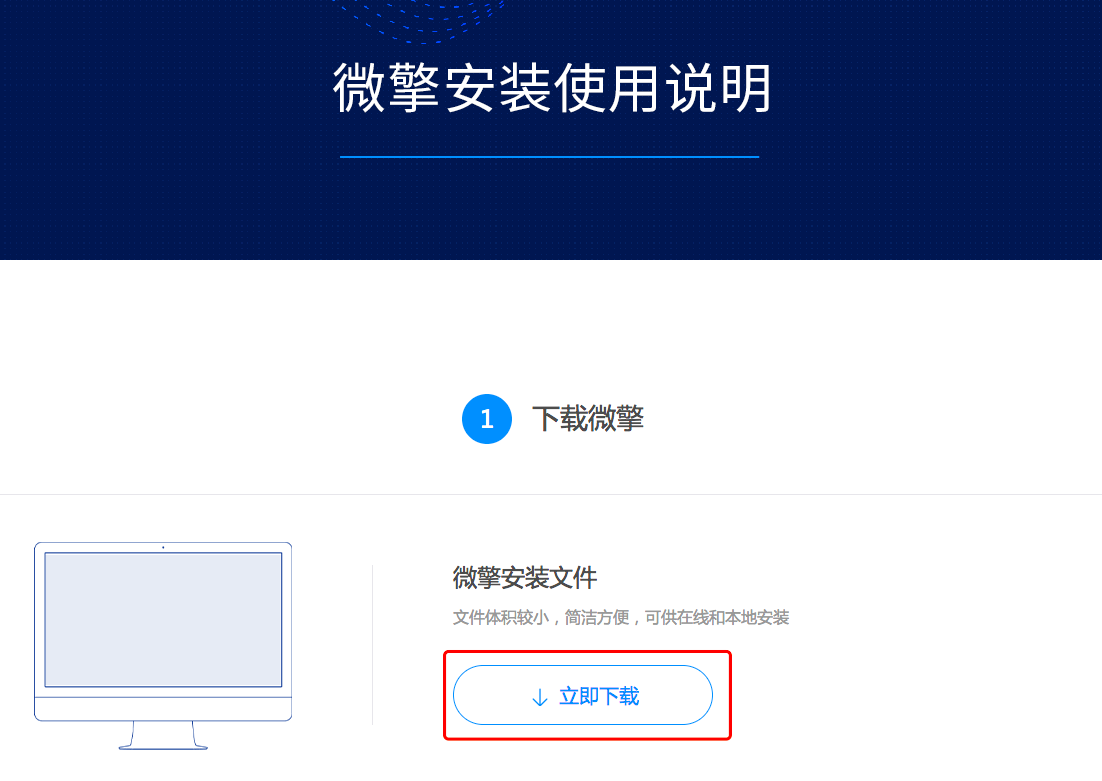Click the dotted arc decoration in banner
This screenshot has width=1102, height=781.
pos(419,20)
